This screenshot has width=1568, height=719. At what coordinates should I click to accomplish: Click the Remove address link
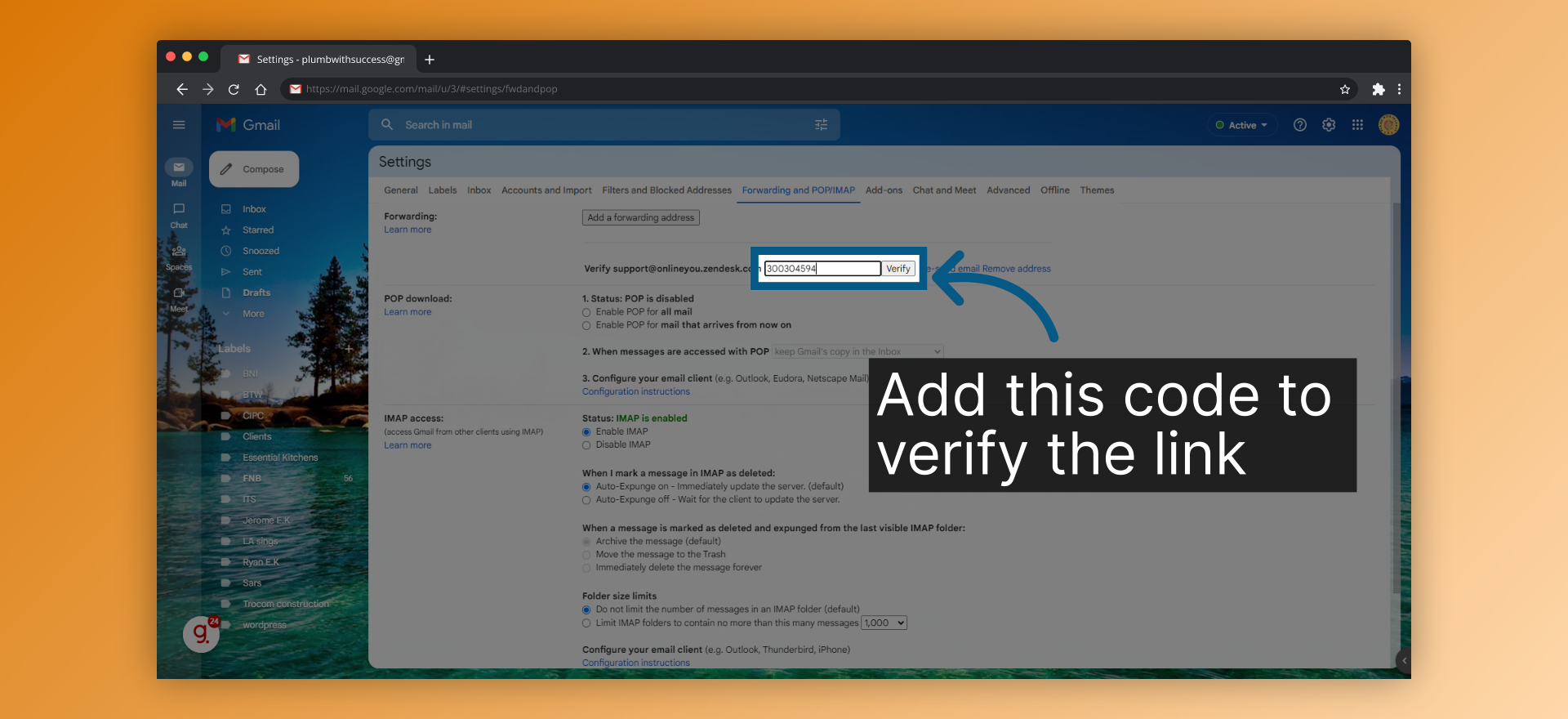click(1016, 269)
